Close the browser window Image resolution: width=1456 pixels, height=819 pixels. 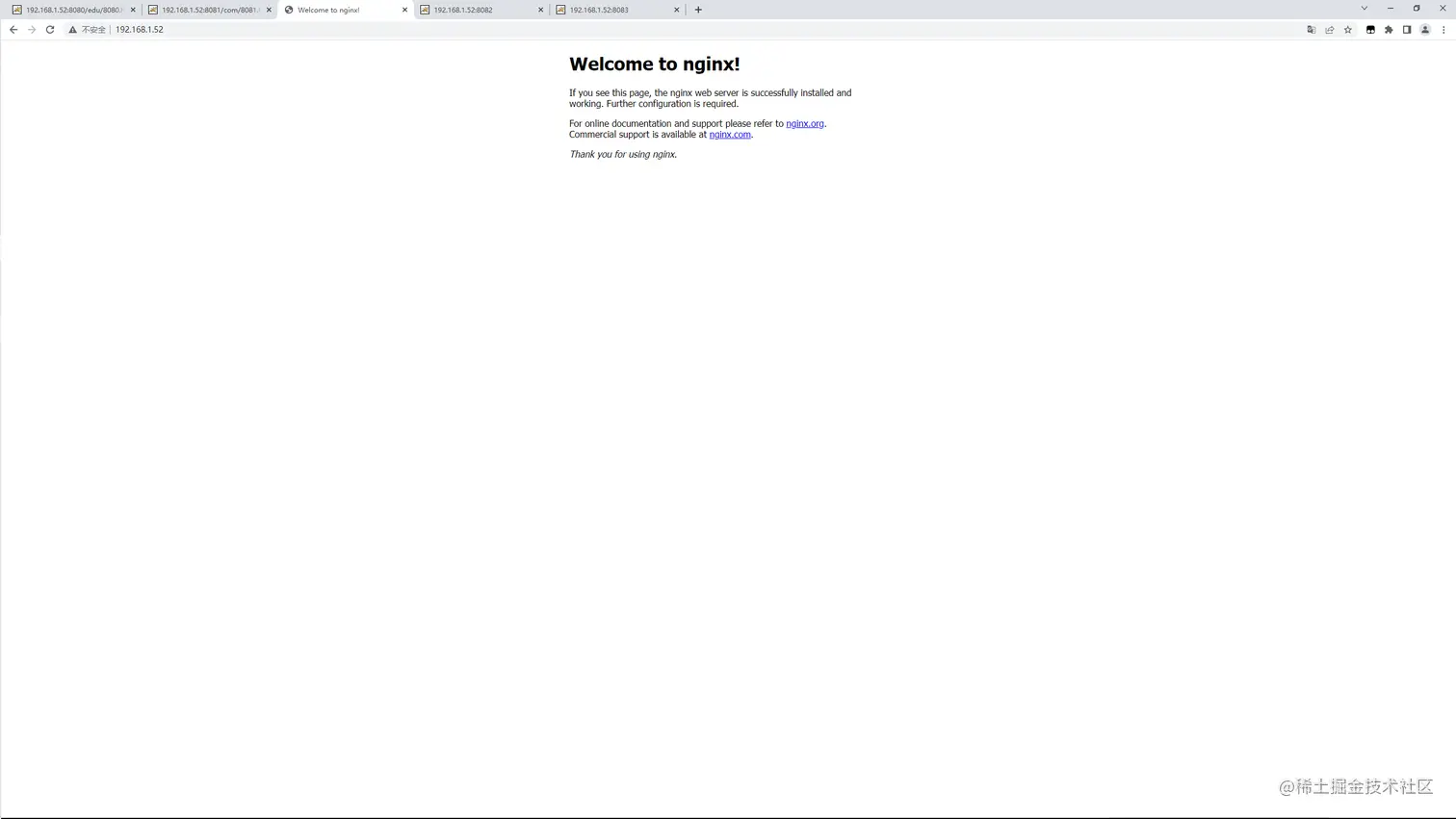point(1443,9)
